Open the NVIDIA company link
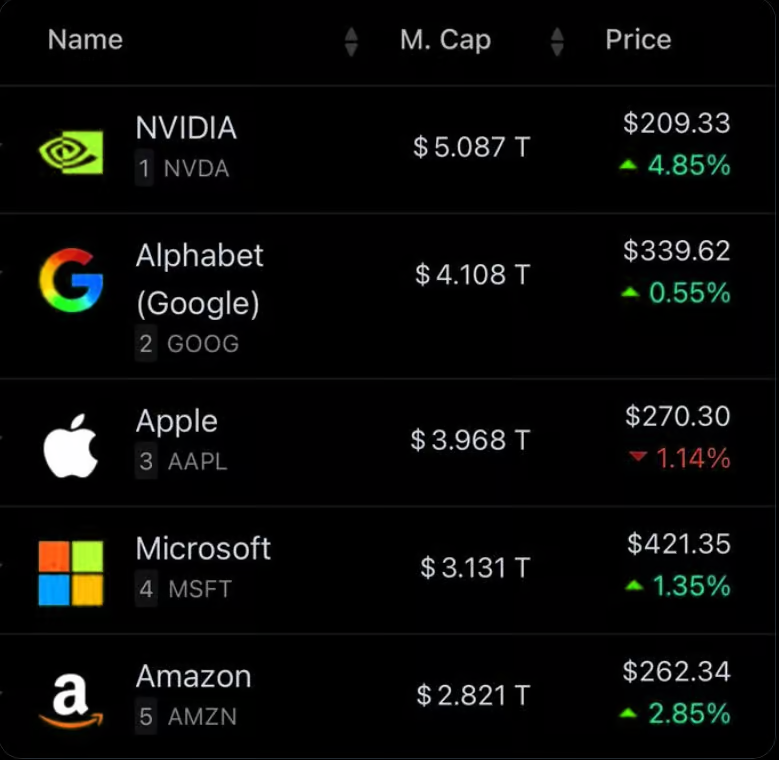 click(186, 128)
